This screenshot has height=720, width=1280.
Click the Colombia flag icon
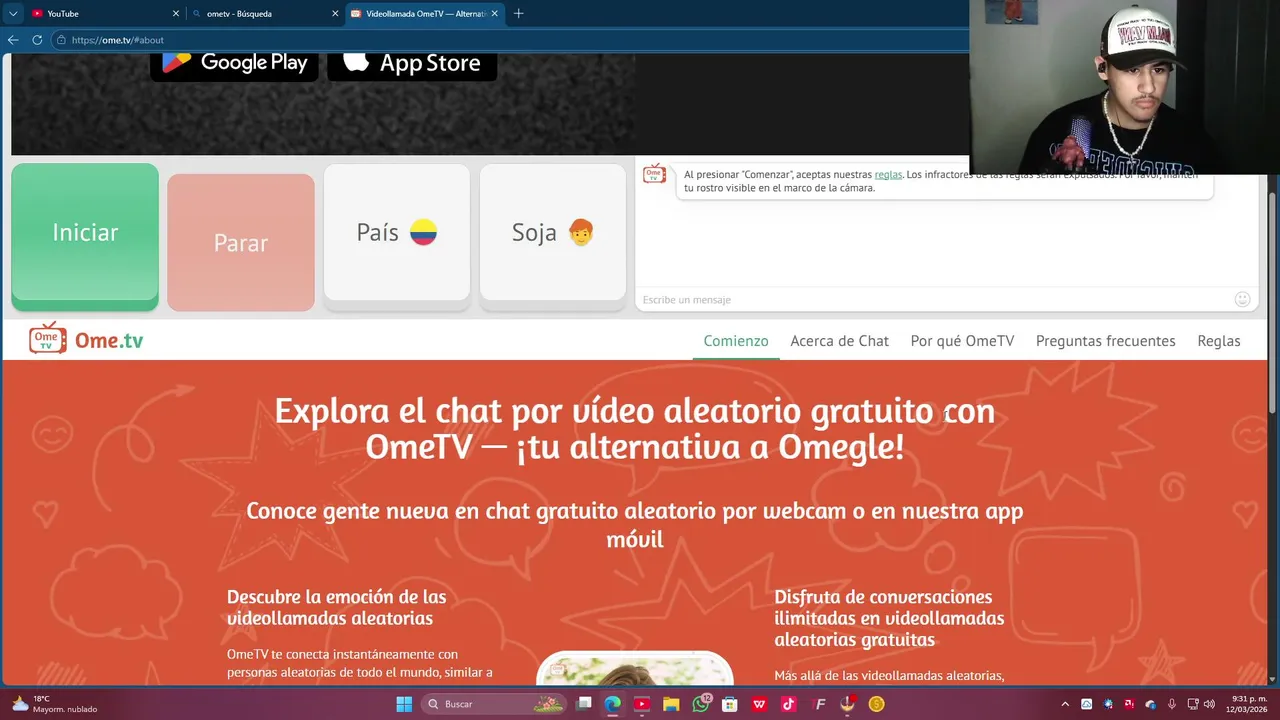point(423,233)
